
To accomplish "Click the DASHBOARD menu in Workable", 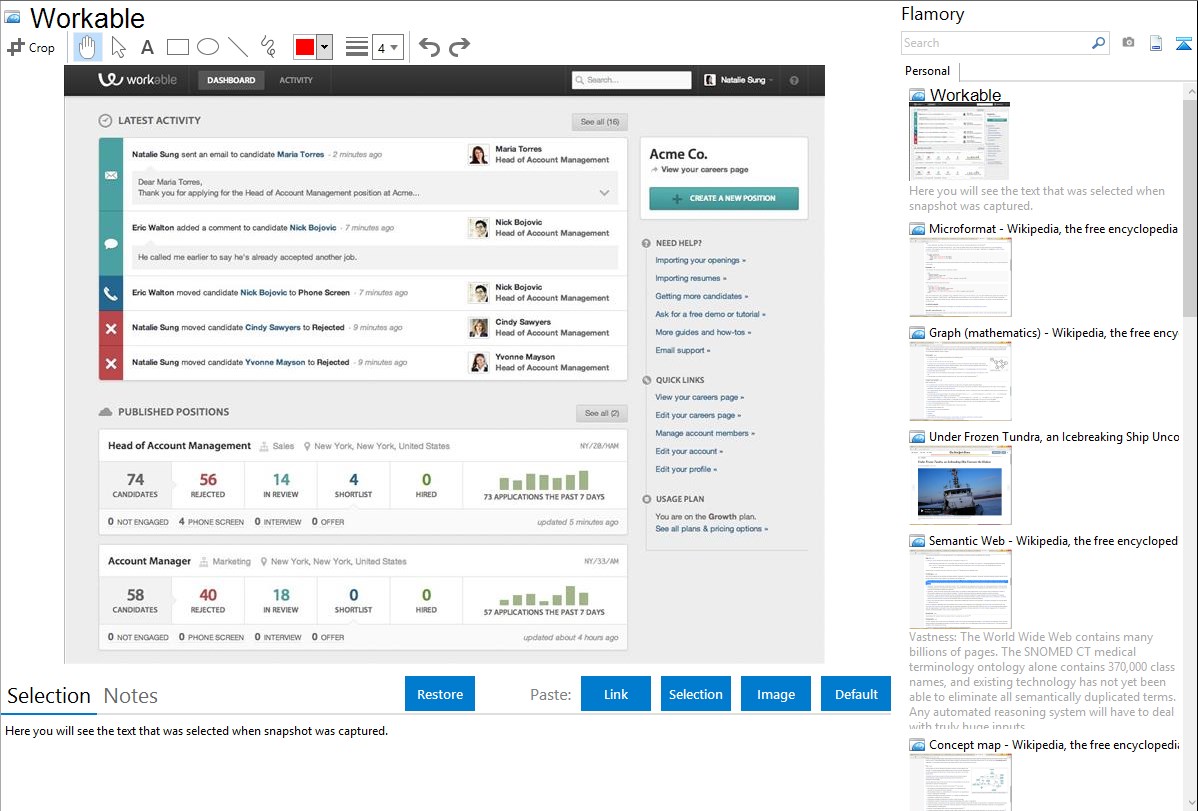I will pos(231,80).
